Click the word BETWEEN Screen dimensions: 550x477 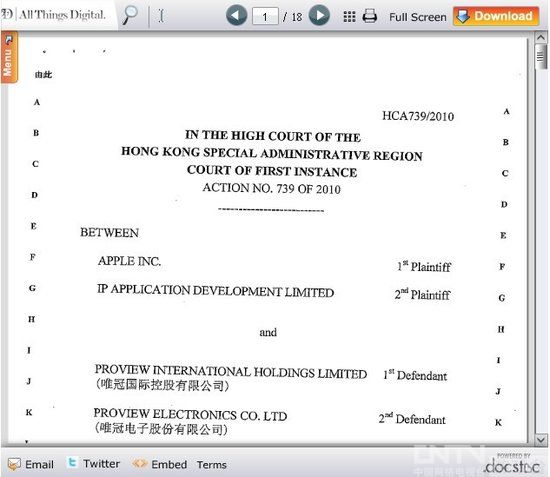(x=109, y=233)
